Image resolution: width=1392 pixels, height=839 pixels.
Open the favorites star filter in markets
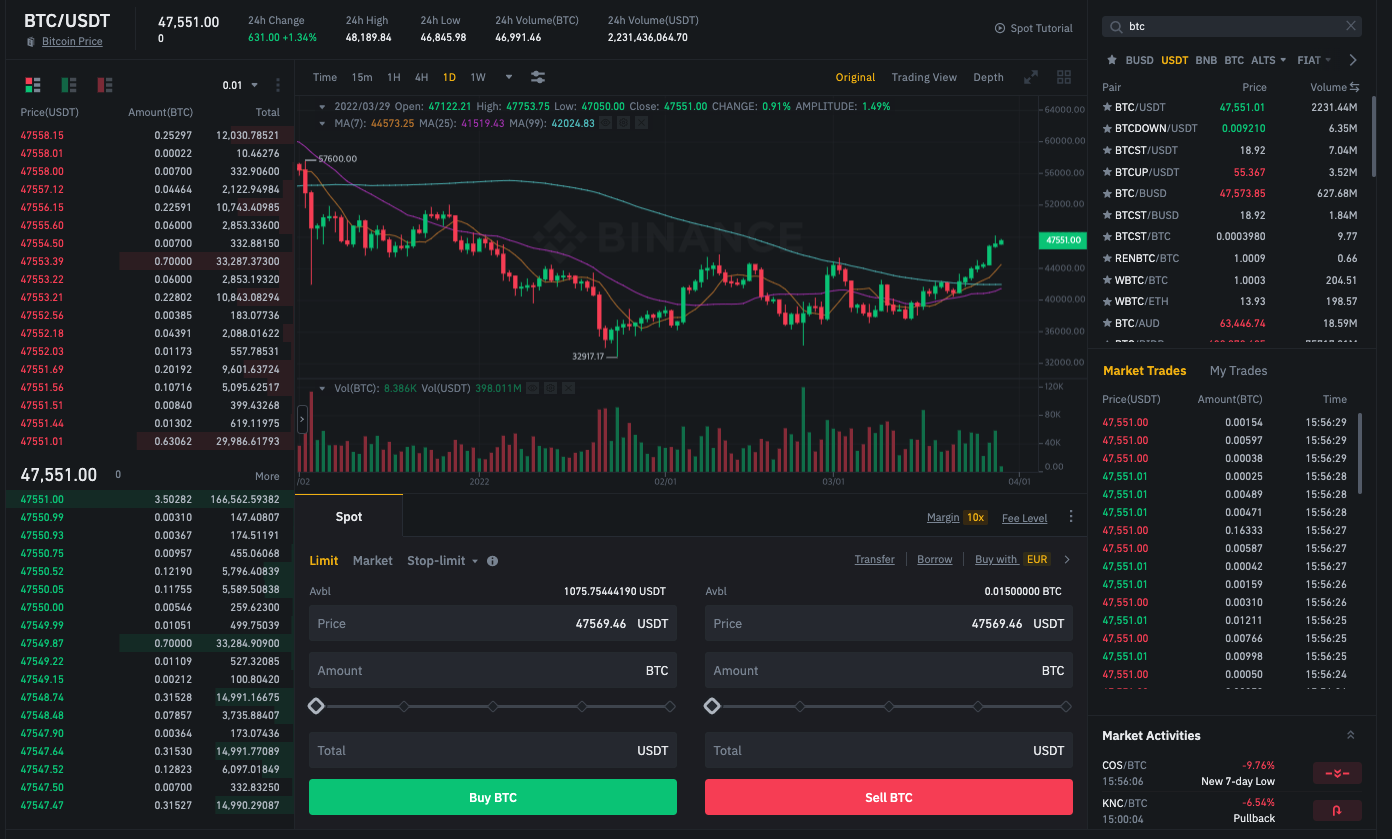(1111, 60)
